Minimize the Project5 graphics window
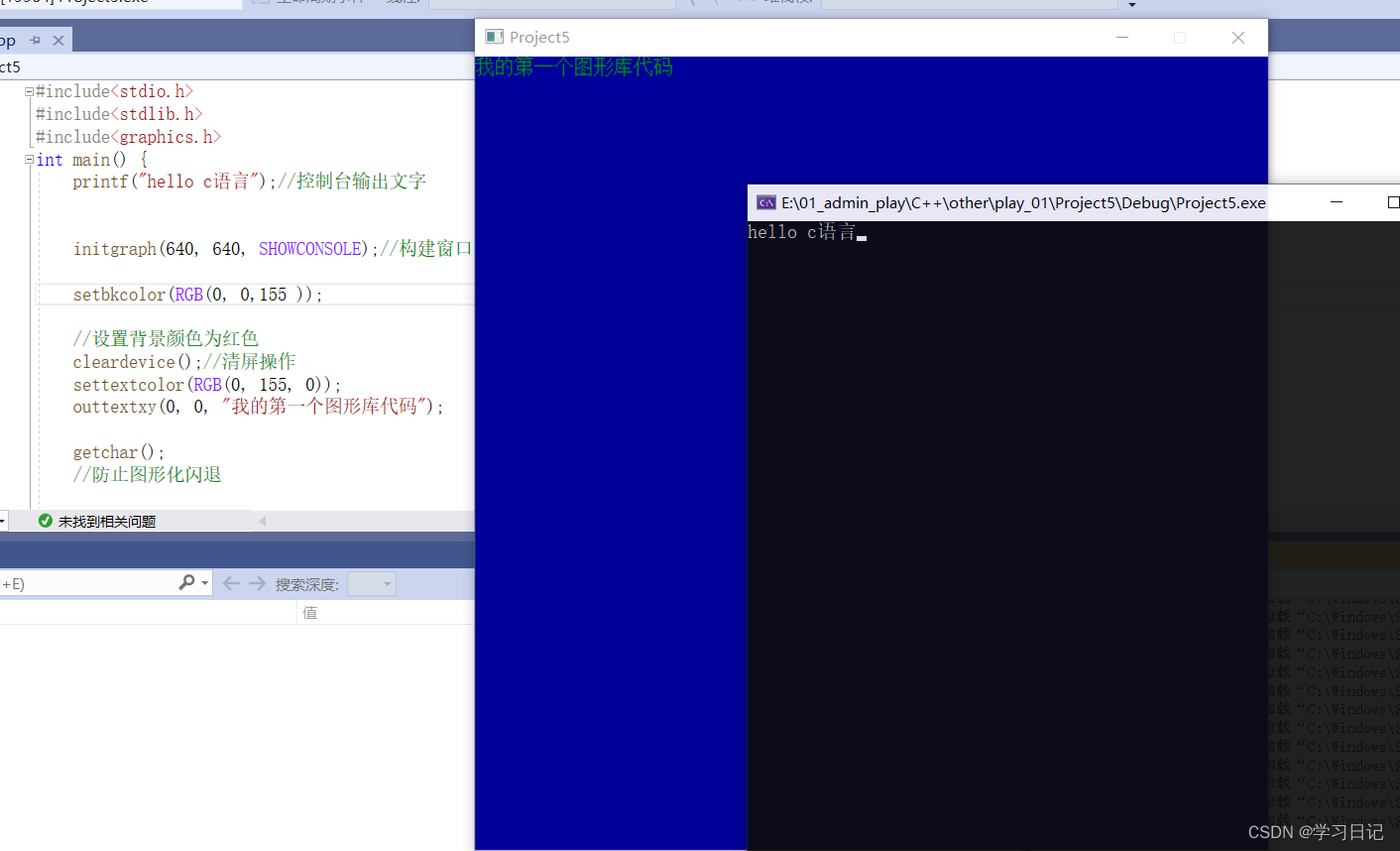Image resolution: width=1400 pixels, height=851 pixels. point(1122,37)
